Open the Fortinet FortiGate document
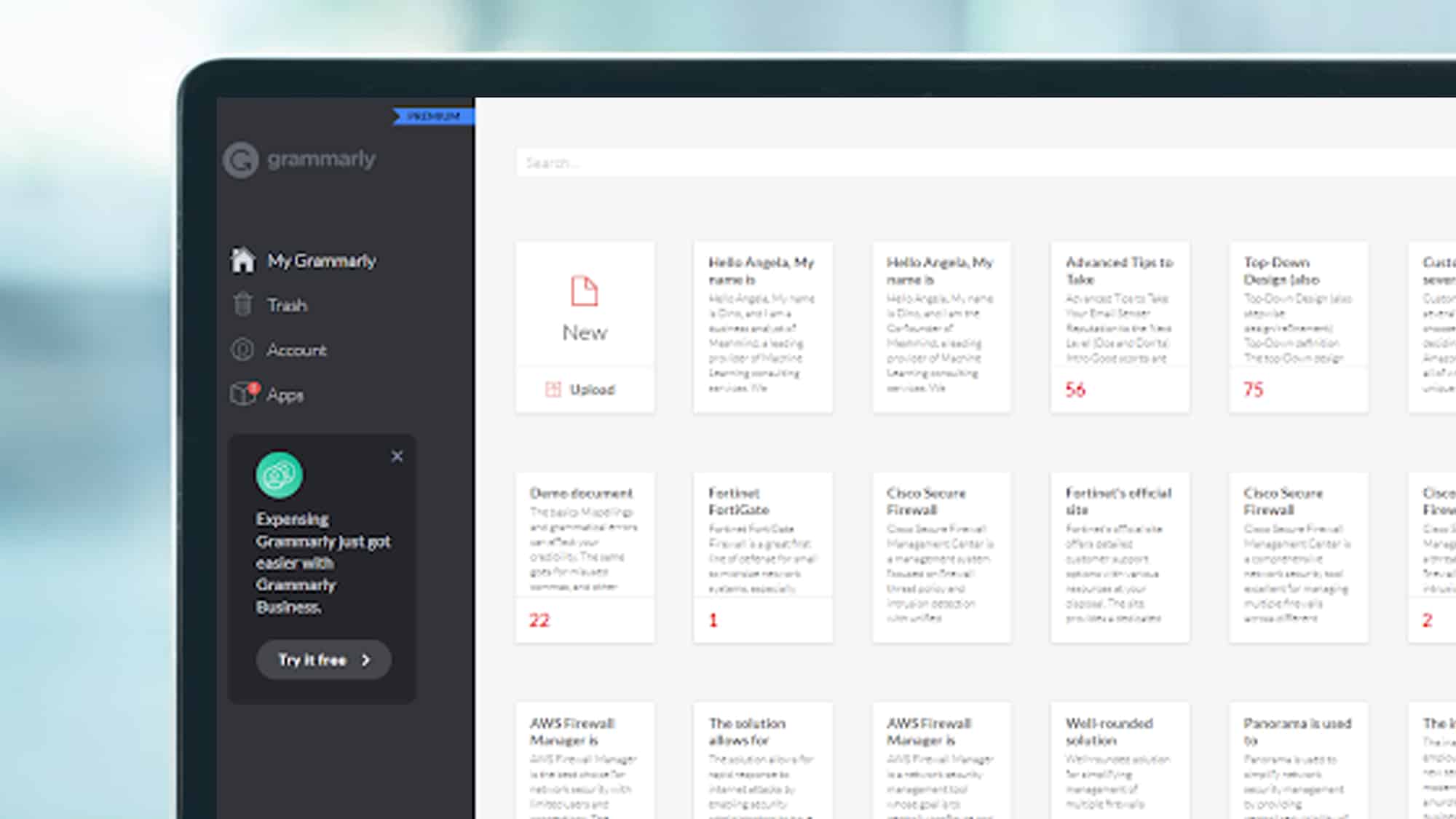1456x819 pixels. [762, 557]
